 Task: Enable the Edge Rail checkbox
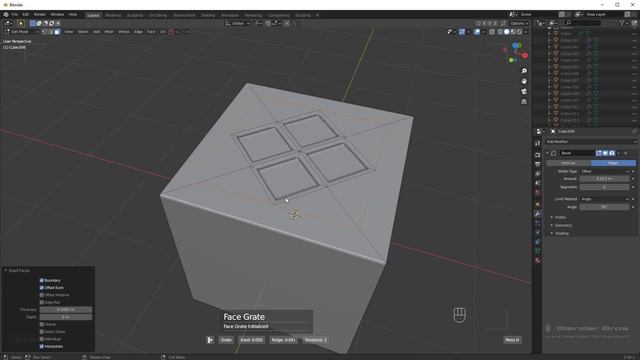[x=42, y=302]
